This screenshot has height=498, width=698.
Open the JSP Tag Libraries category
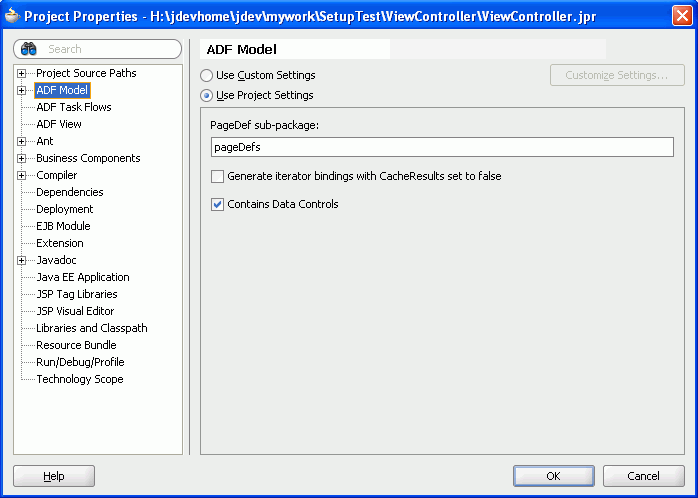[x=77, y=294]
